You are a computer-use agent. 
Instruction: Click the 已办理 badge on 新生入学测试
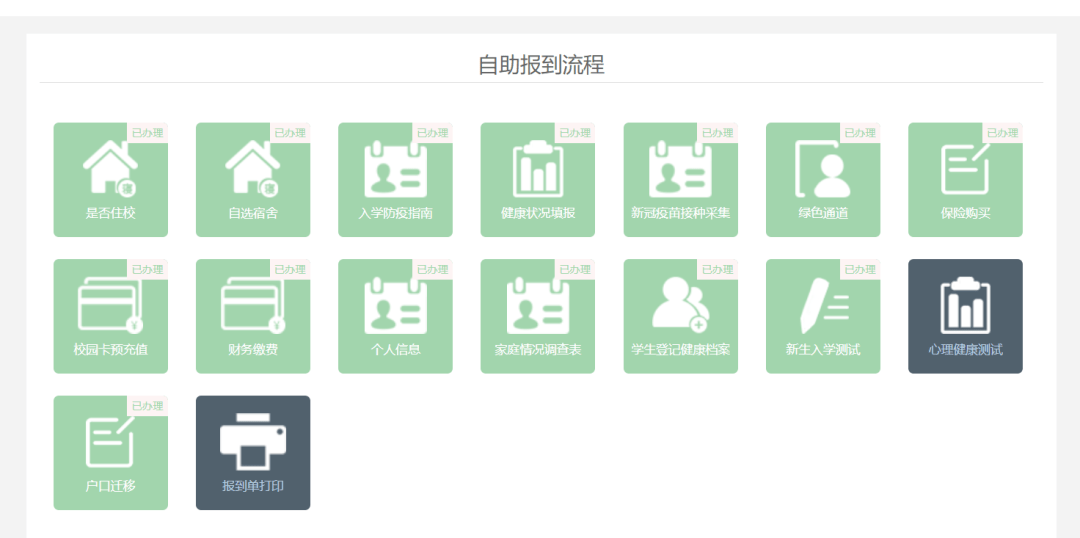click(860, 269)
